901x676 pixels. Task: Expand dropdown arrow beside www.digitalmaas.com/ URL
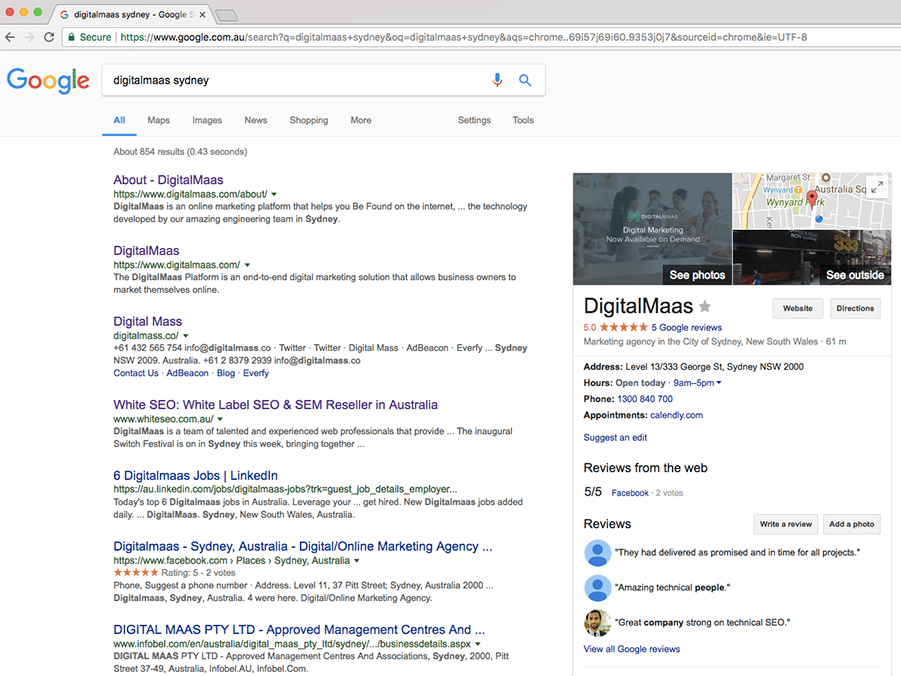tap(247, 265)
